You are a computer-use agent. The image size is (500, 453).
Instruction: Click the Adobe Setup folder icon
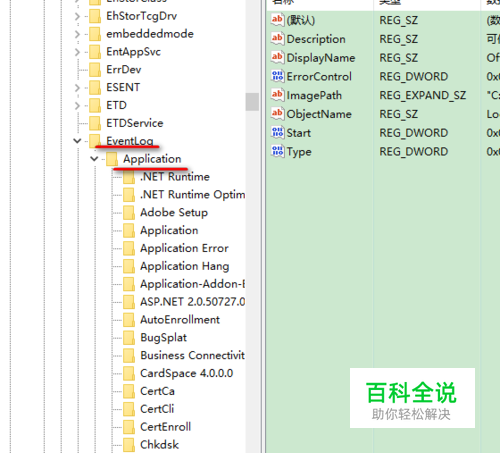coord(129,213)
